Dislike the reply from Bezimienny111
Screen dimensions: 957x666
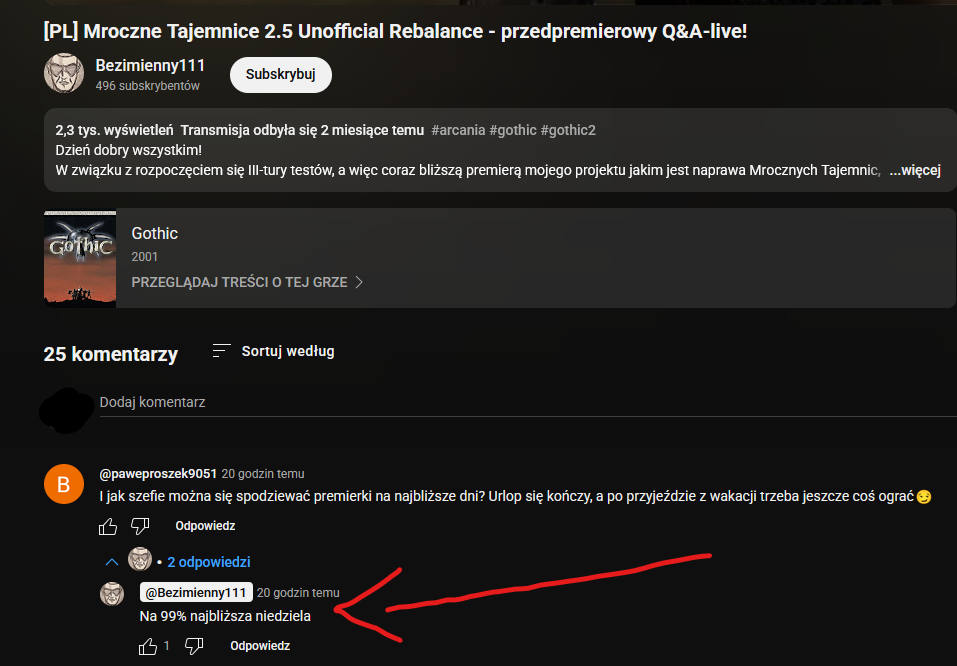[194, 646]
